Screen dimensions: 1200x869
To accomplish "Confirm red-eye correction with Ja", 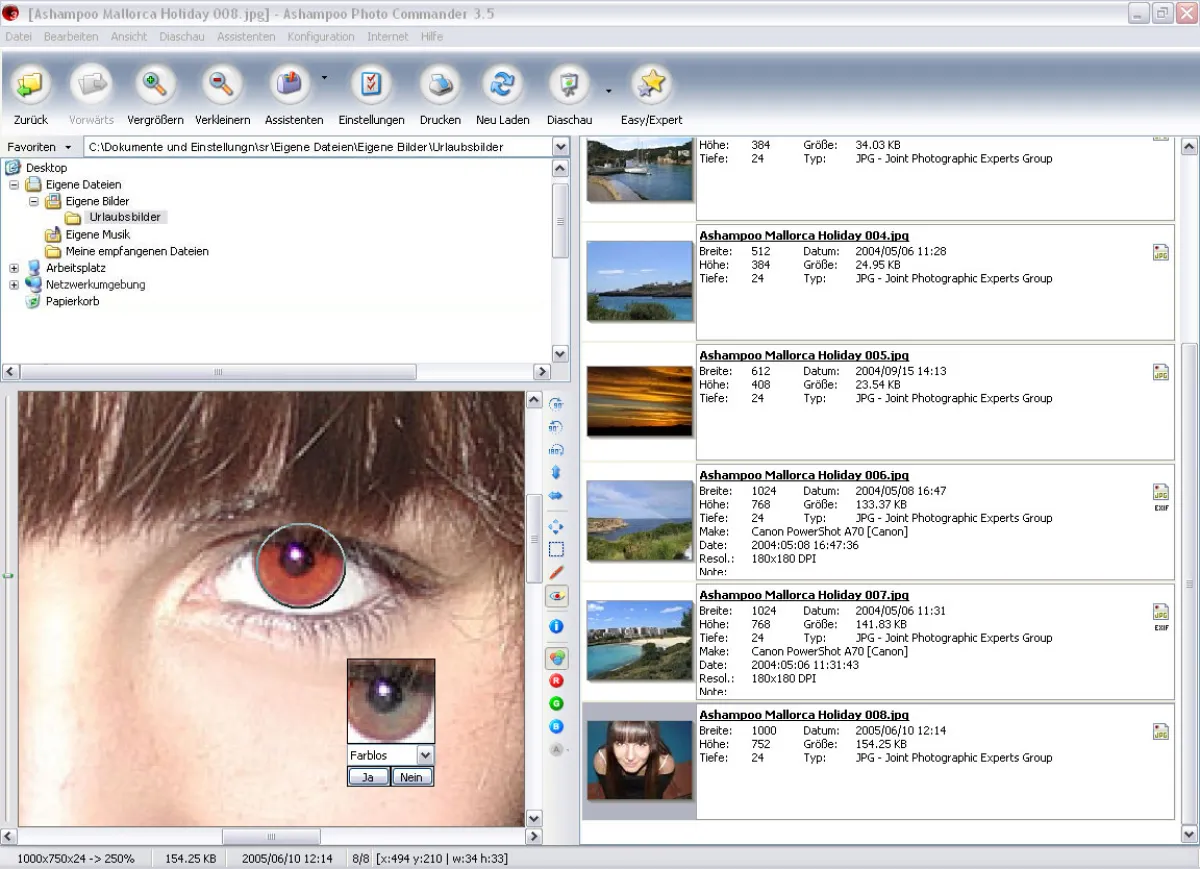I will coord(369,777).
